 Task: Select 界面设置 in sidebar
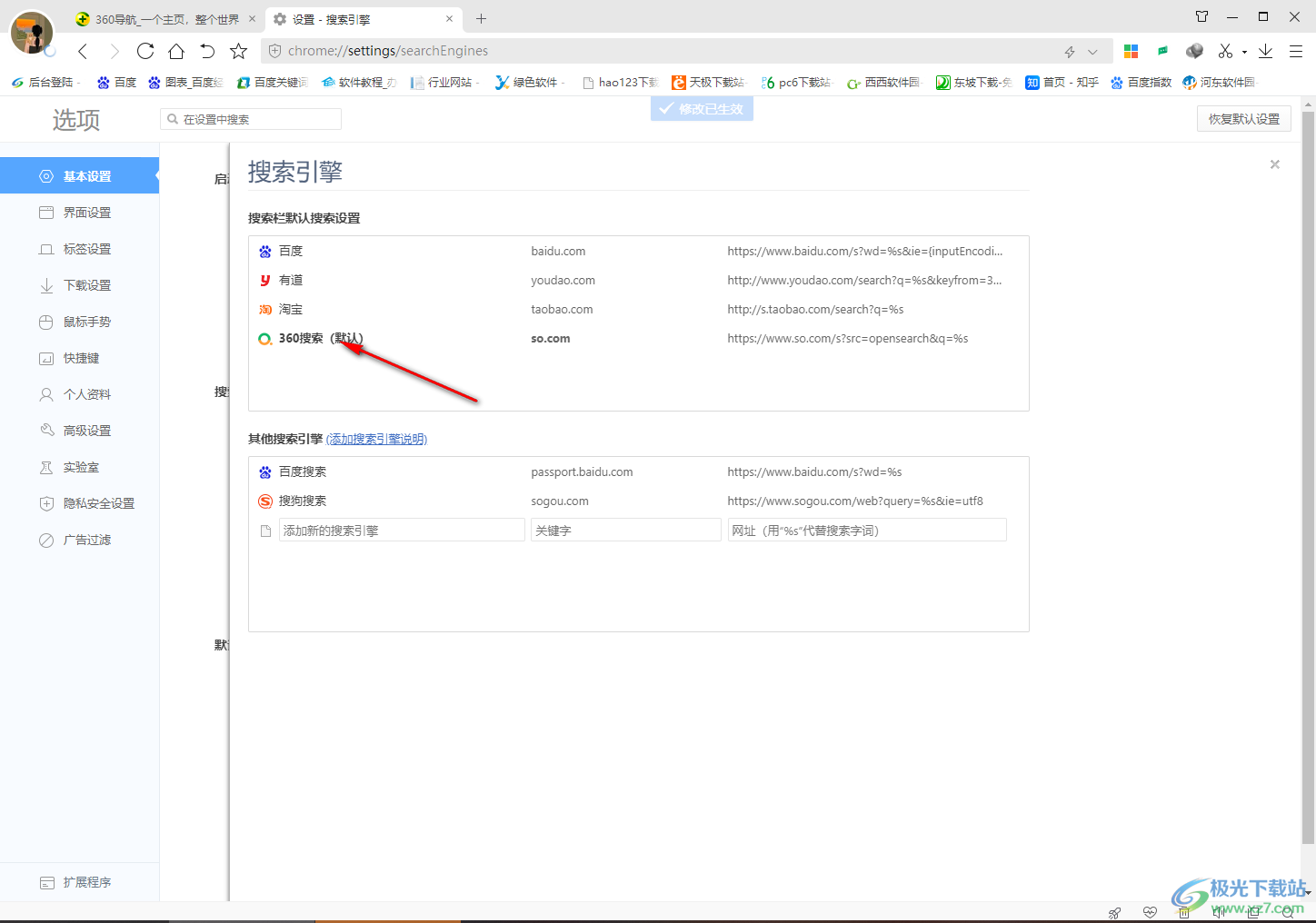(79, 213)
